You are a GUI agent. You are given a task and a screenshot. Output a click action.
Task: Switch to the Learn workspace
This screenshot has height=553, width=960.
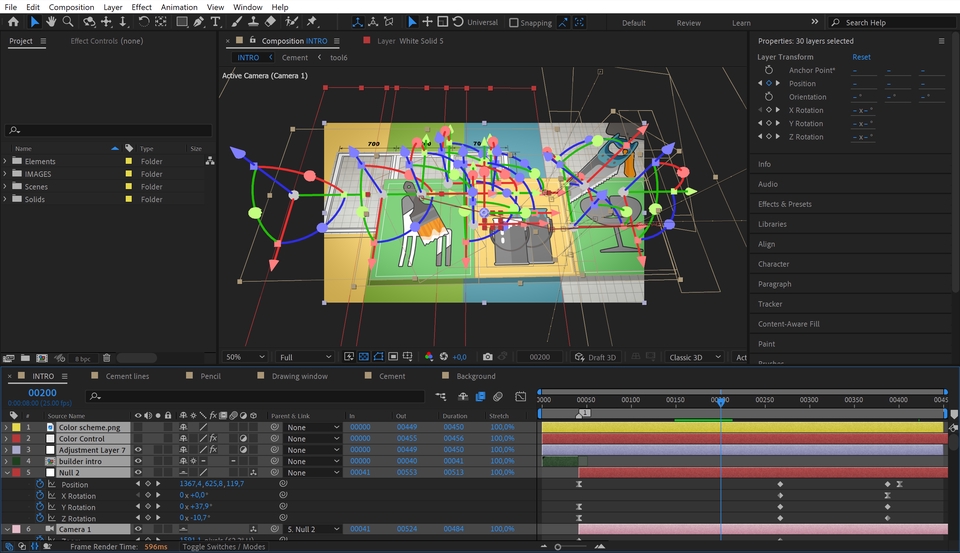tap(741, 23)
